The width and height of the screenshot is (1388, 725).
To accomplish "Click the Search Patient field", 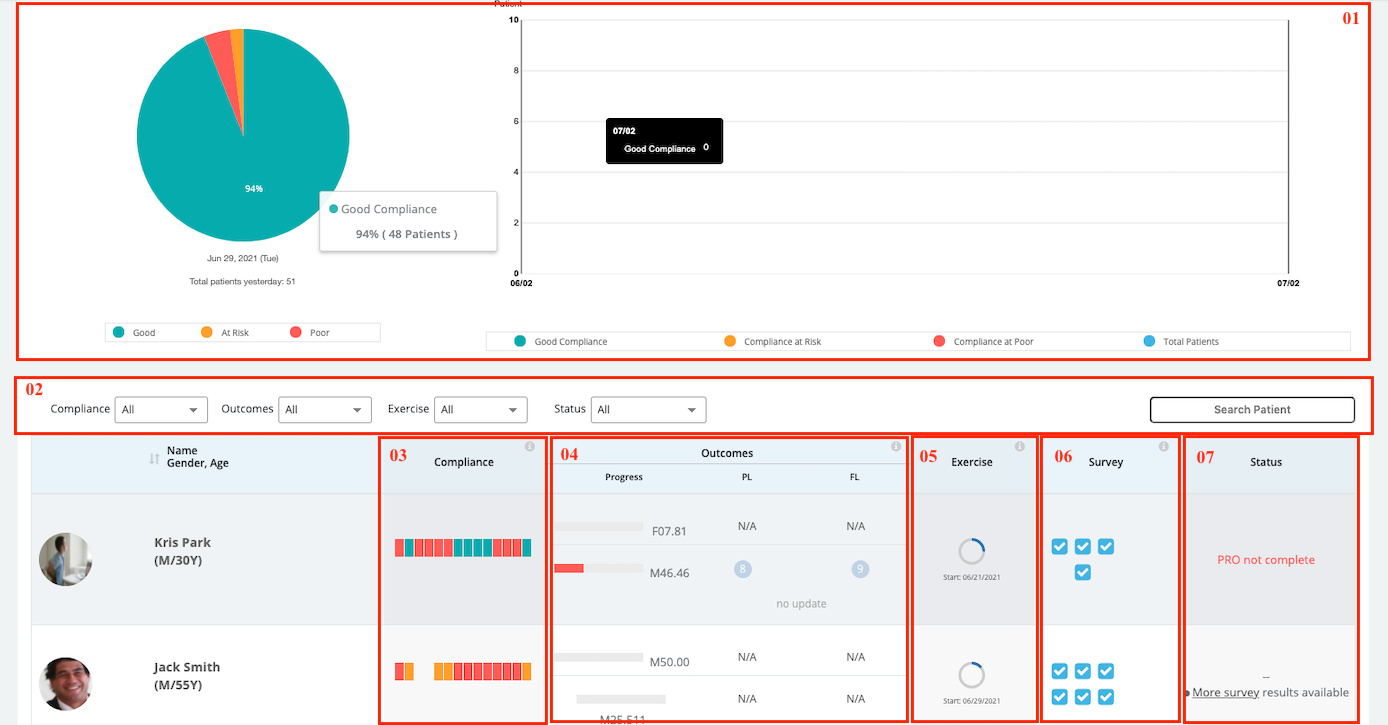I will click(1252, 409).
